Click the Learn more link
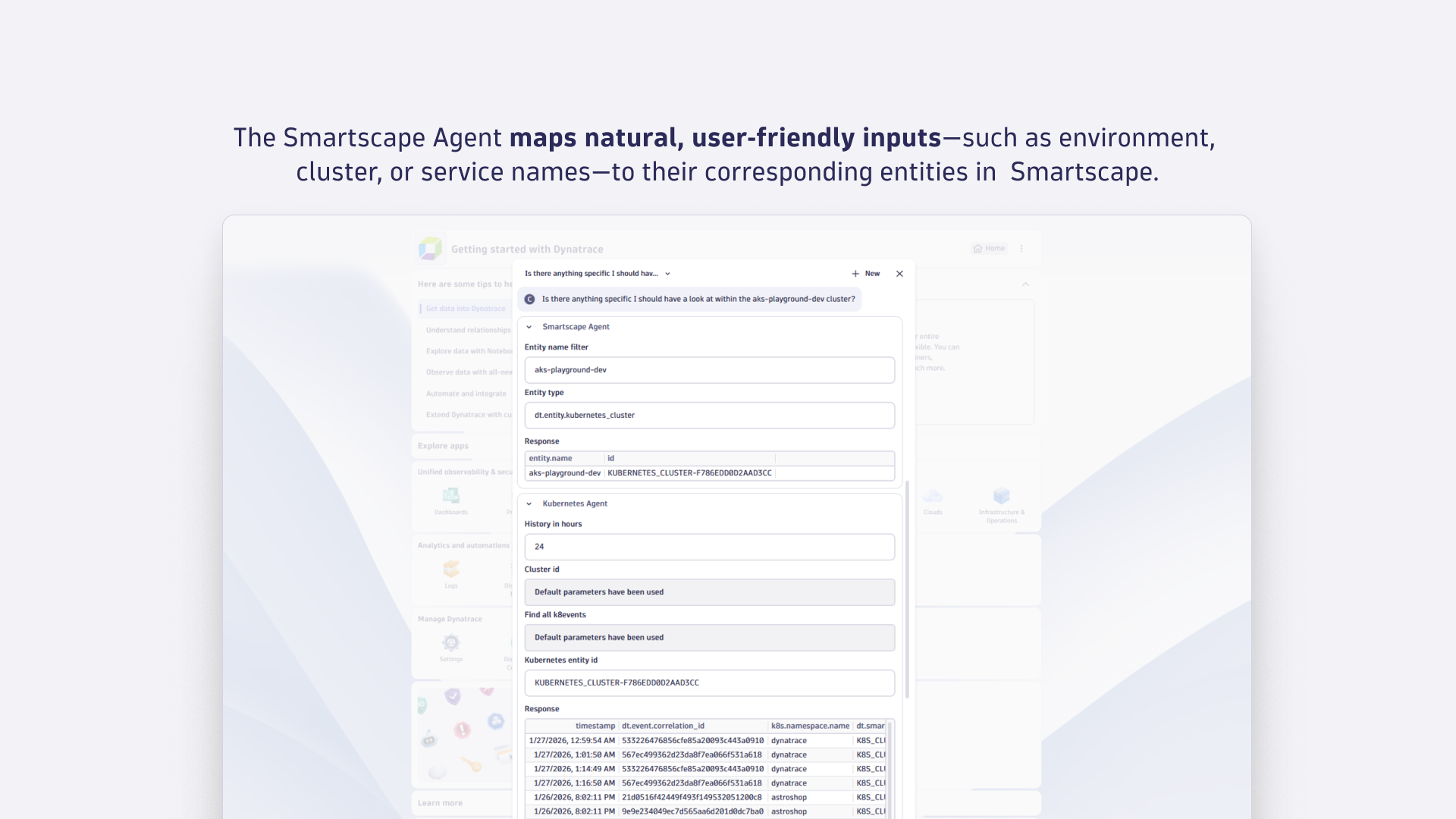 (x=440, y=802)
